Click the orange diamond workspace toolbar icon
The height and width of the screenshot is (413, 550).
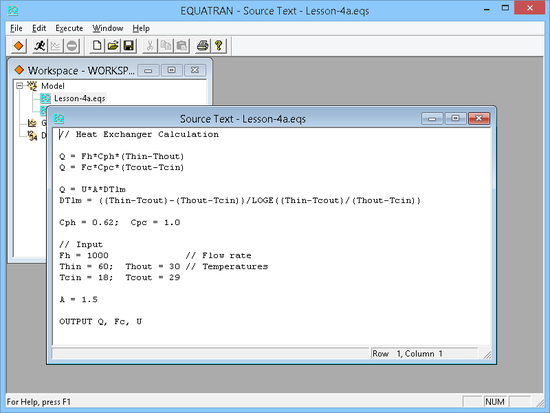tap(19, 46)
